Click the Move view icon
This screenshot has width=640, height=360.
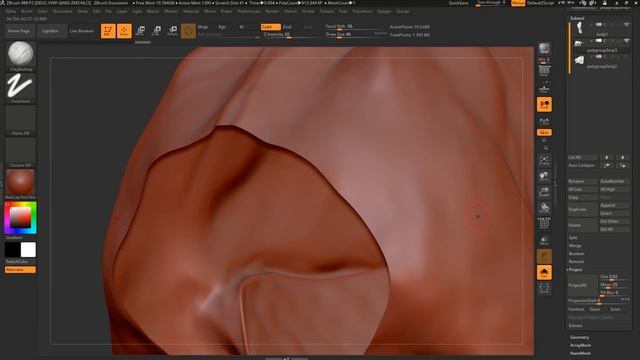[544, 176]
